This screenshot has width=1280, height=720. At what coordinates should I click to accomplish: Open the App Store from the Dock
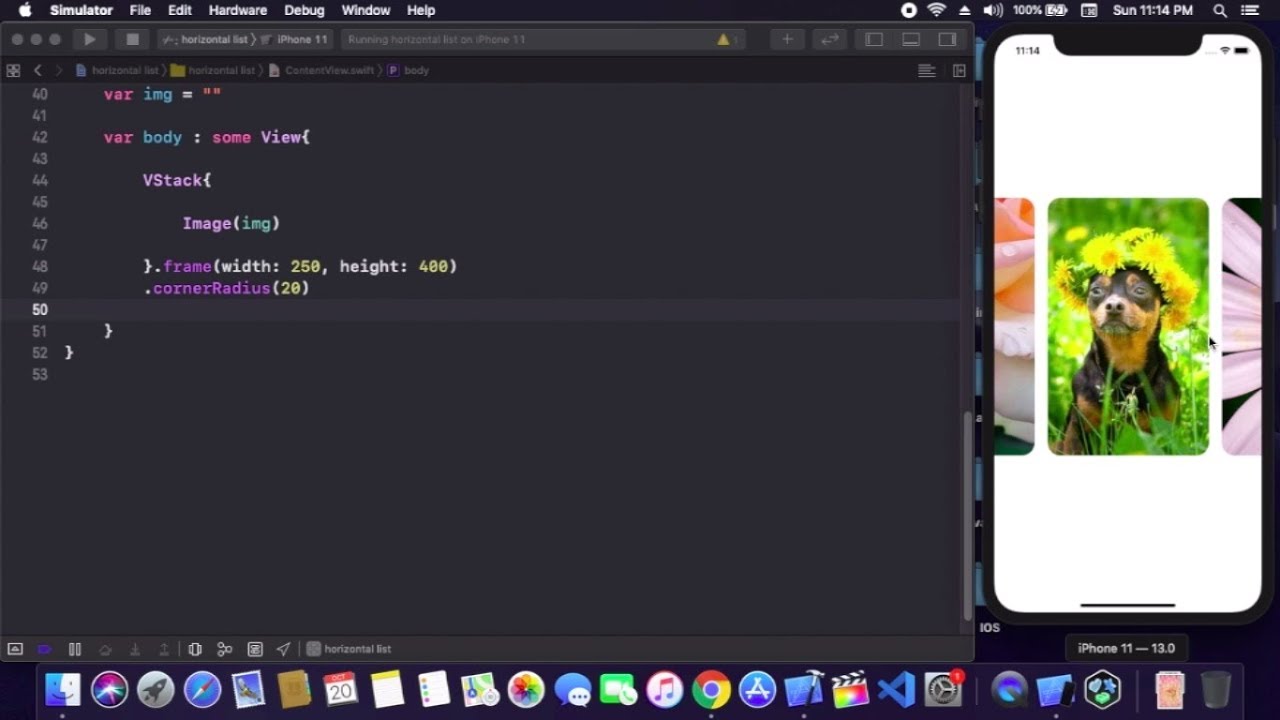[757, 689]
